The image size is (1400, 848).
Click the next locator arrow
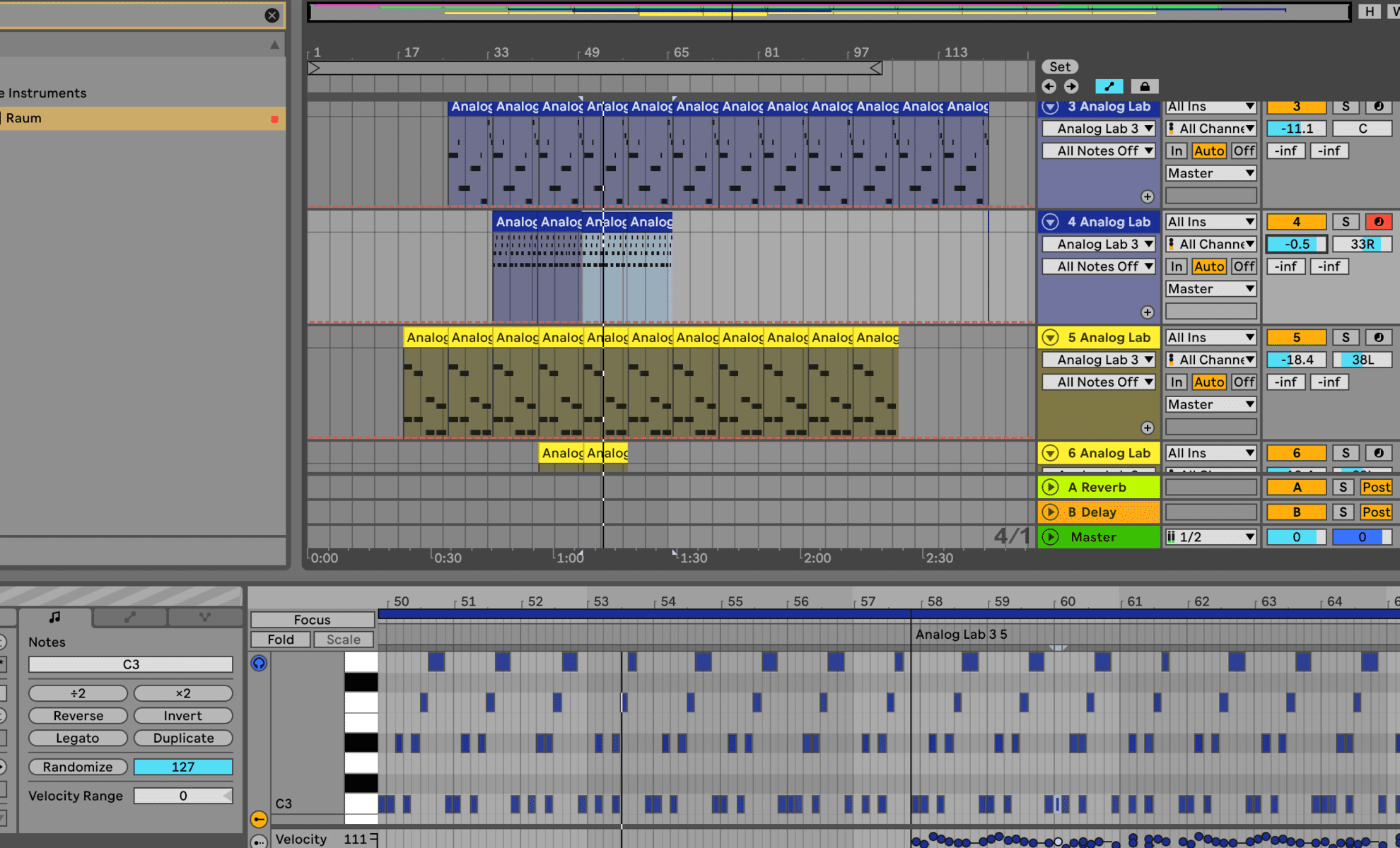(1072, 86)
